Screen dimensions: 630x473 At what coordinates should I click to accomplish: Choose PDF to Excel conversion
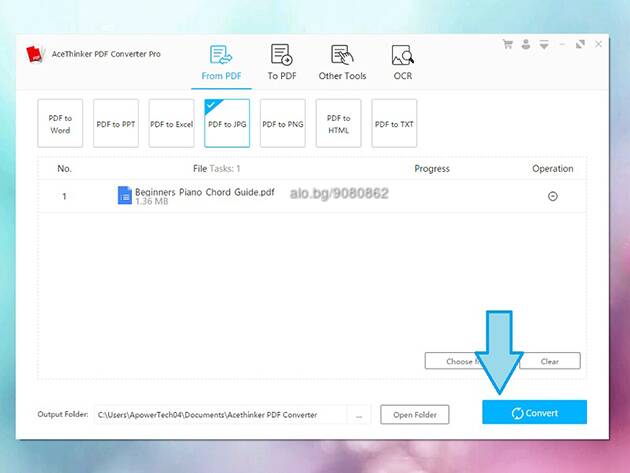[172, 123]
